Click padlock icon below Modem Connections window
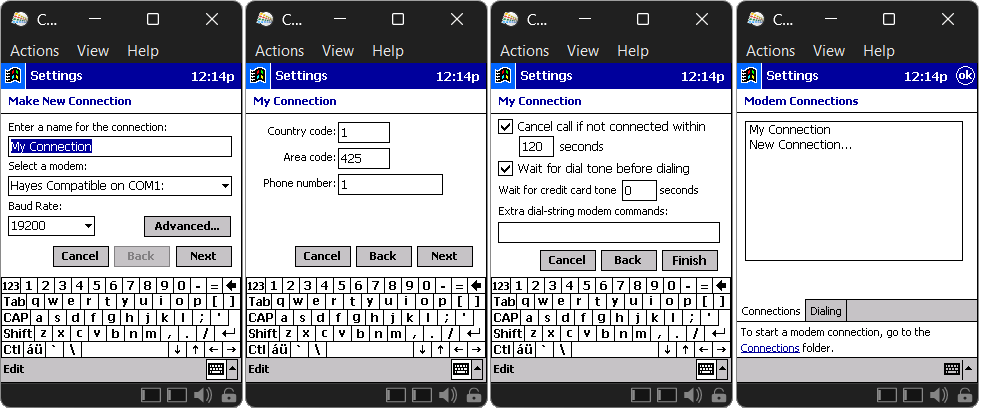The width and height of the screenshot is (981, 411). (x=965, y=395)
